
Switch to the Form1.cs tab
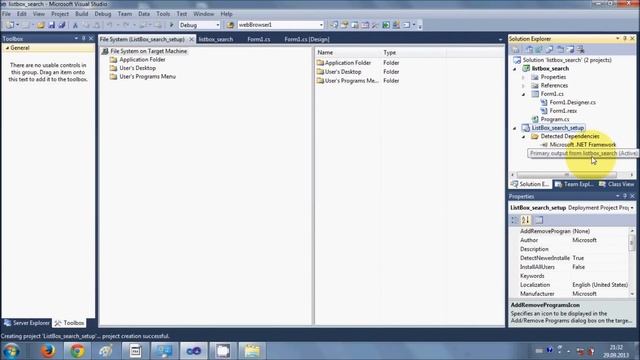point(259,40)
